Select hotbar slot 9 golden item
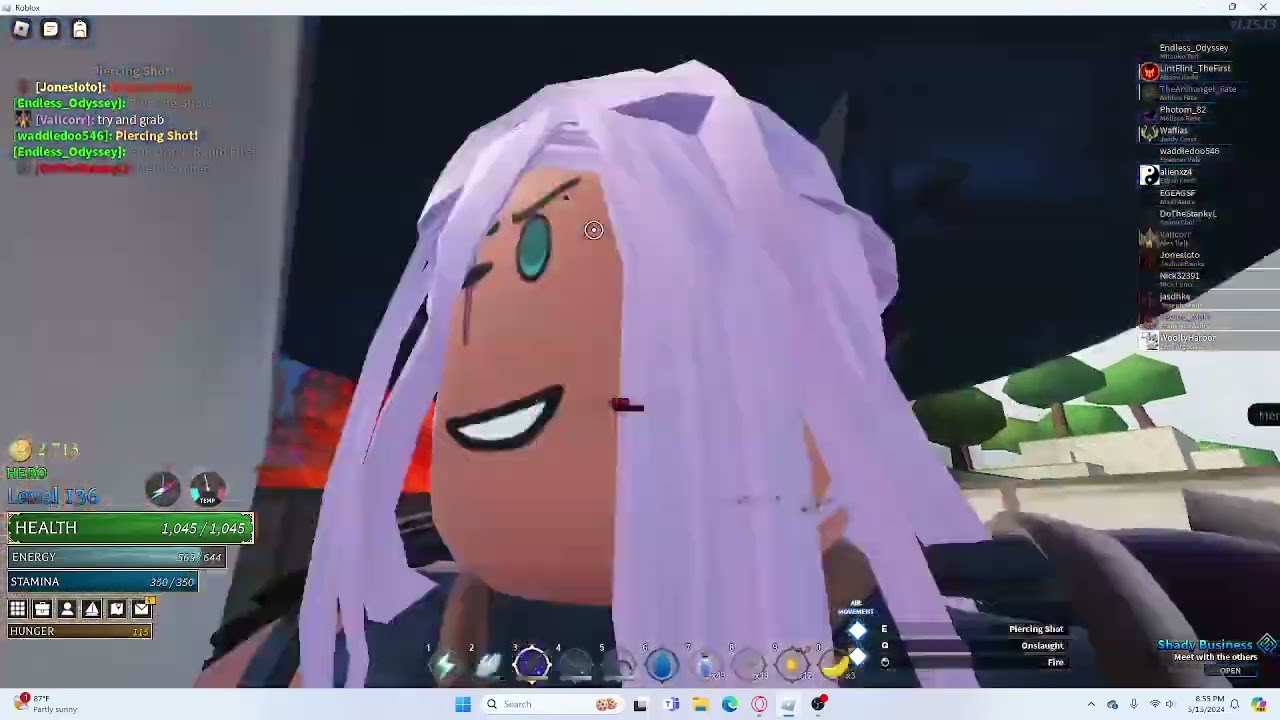1280x720 pixels. pyautogui.click(x=792, y=663)
